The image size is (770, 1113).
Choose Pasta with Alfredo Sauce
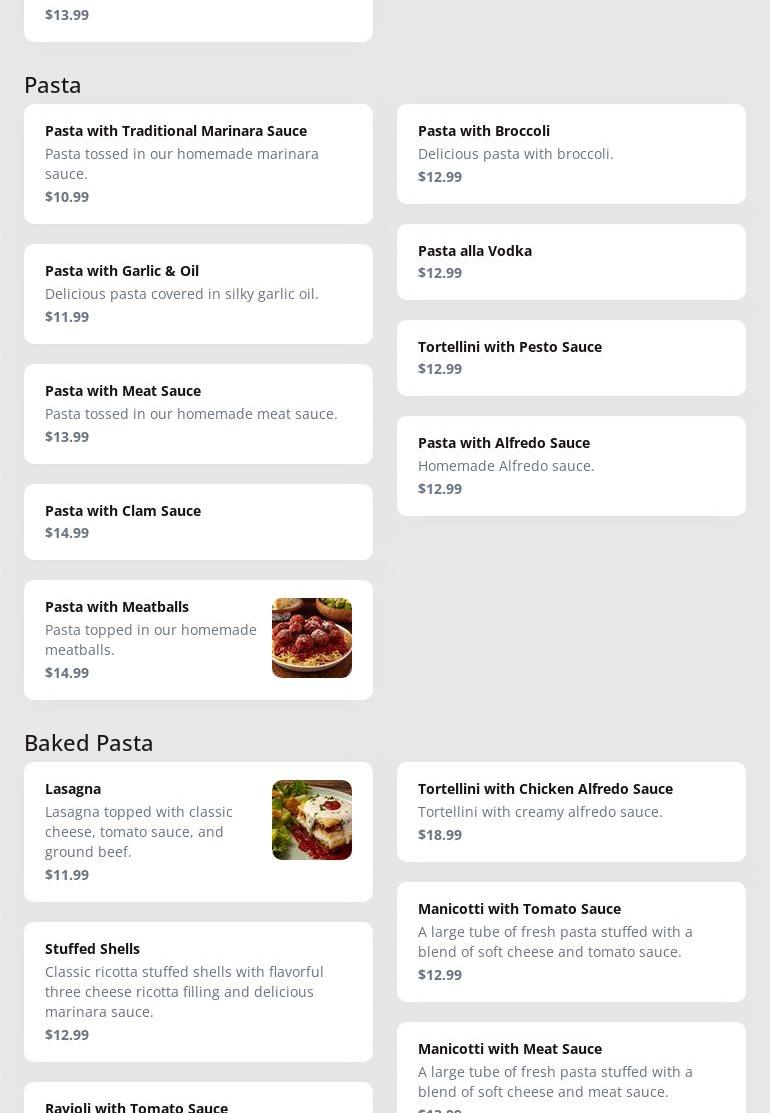[x=571, y=466]
